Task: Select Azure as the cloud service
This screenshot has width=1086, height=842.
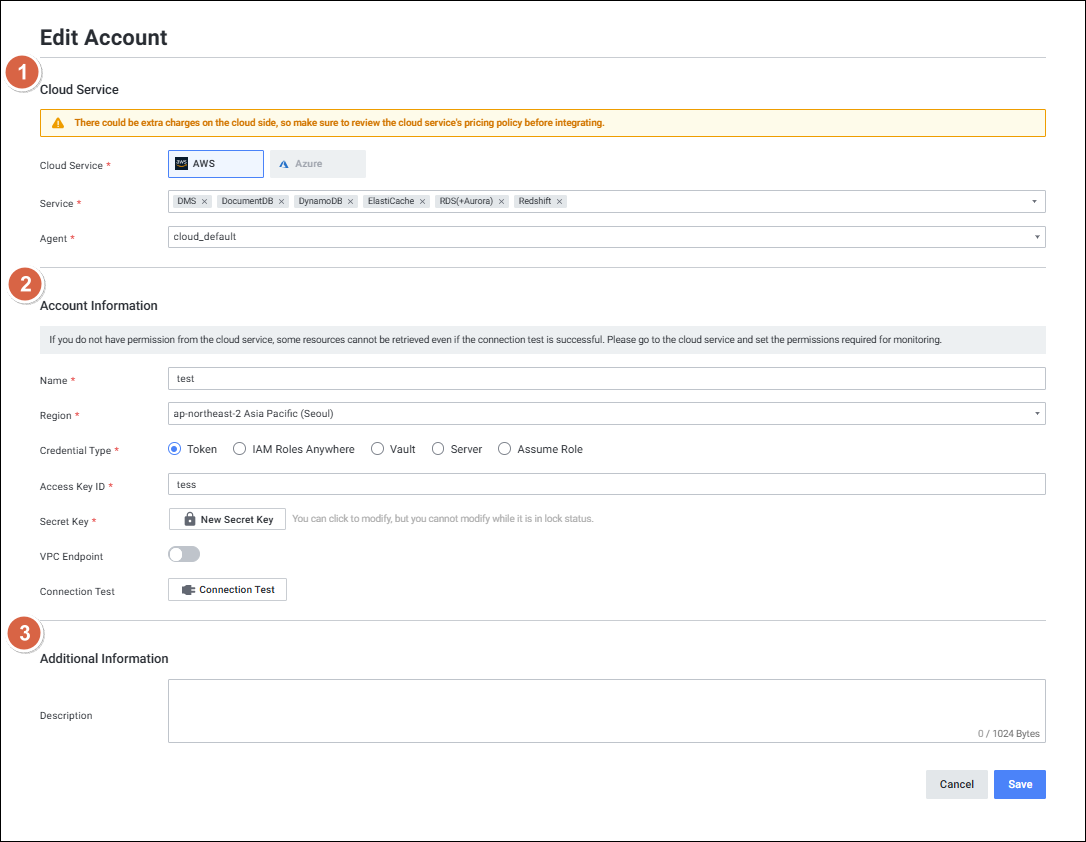Action: (318, 164)
